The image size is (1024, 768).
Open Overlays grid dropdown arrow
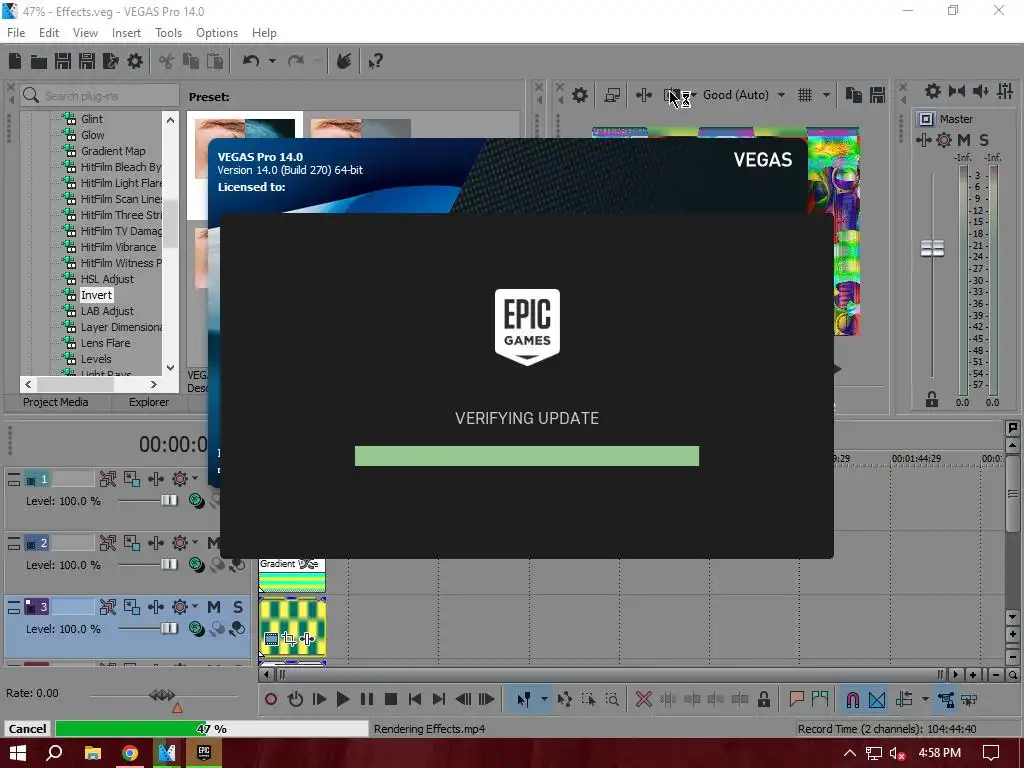[x=826, y=95]
